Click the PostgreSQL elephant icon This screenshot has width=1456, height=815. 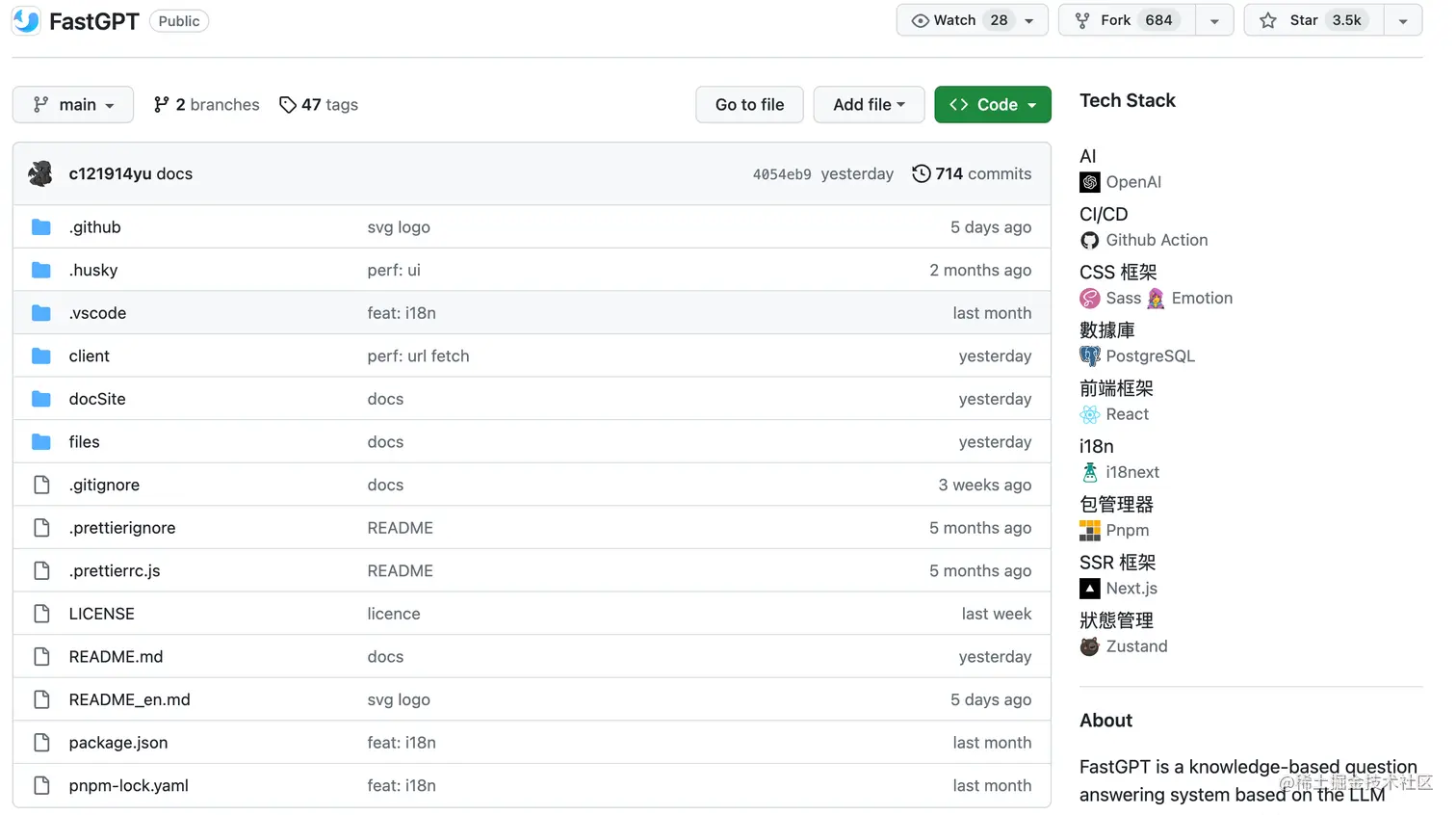pyautogui.click(x=1090, y=356)
